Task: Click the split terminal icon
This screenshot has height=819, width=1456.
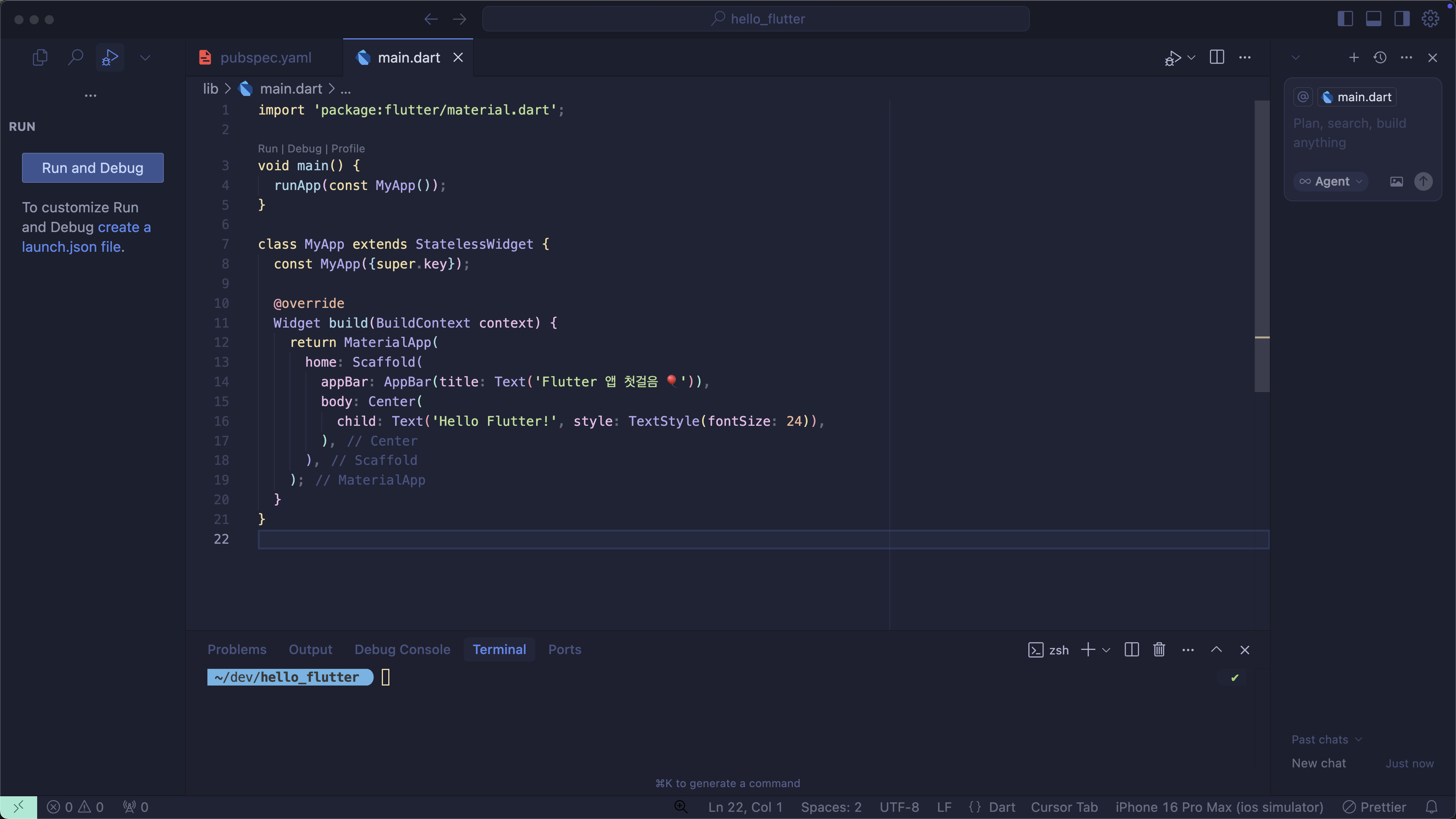Action: [x=1131, y=650]
